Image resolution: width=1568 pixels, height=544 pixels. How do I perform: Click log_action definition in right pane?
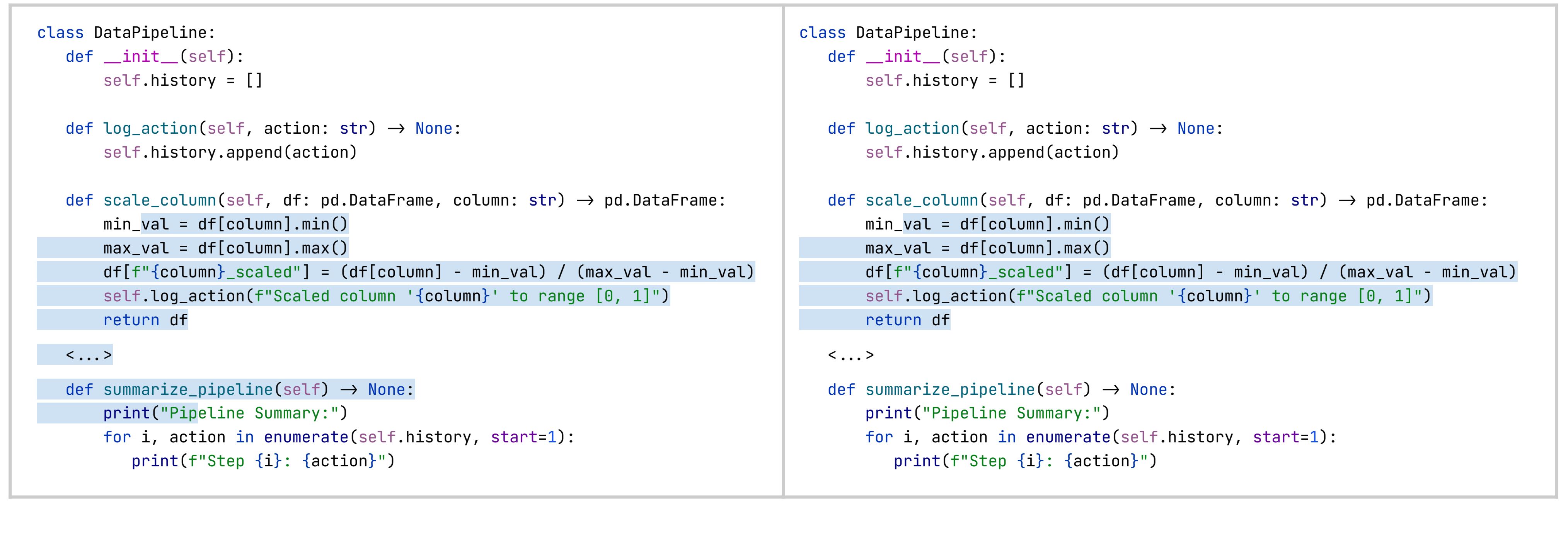pos(912,128)
